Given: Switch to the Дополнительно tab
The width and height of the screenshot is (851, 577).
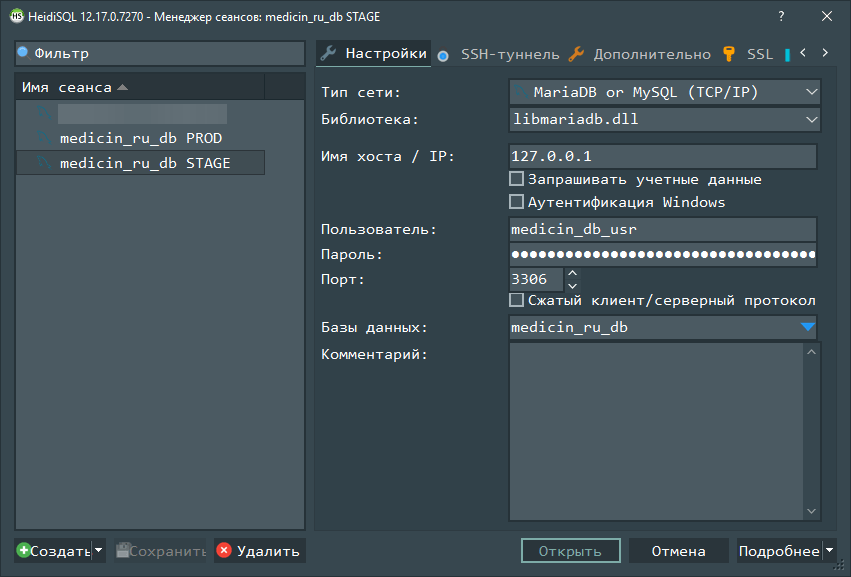Looking at the screenshot, I should pyautogui.click(x=640, y=54).
